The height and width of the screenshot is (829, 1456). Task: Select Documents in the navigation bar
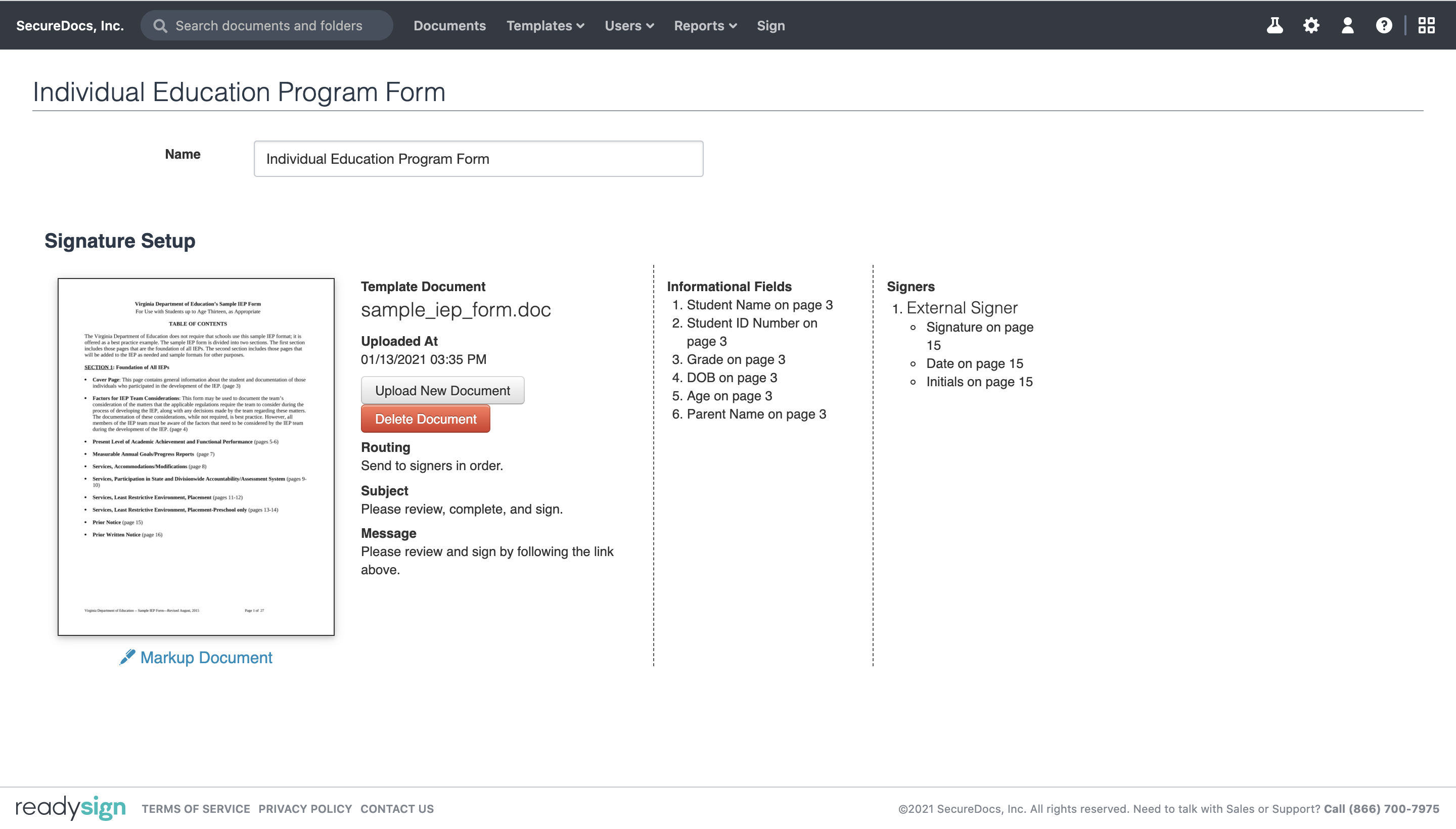(450, 25)
